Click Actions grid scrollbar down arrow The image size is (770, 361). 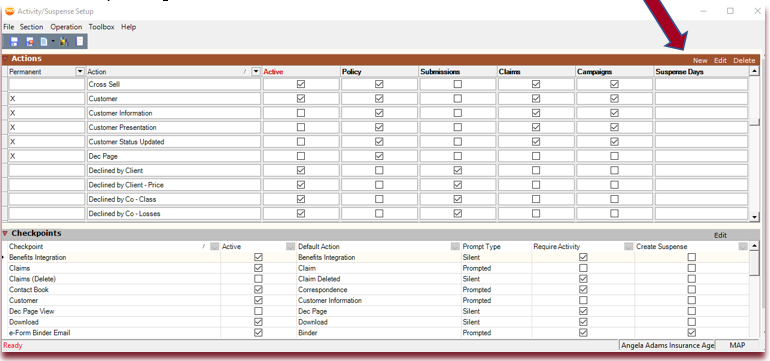755,217
